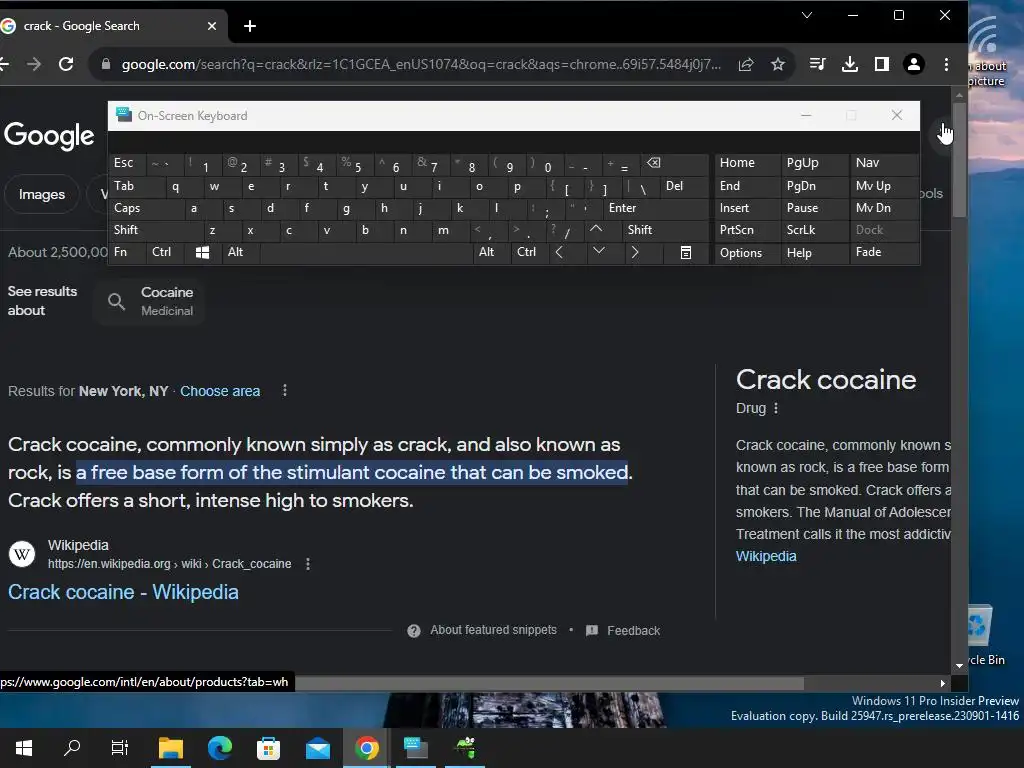
Task: Click the horizontal scrollbar right arrow
Action: pyautogui.click(x=942, y=683)
